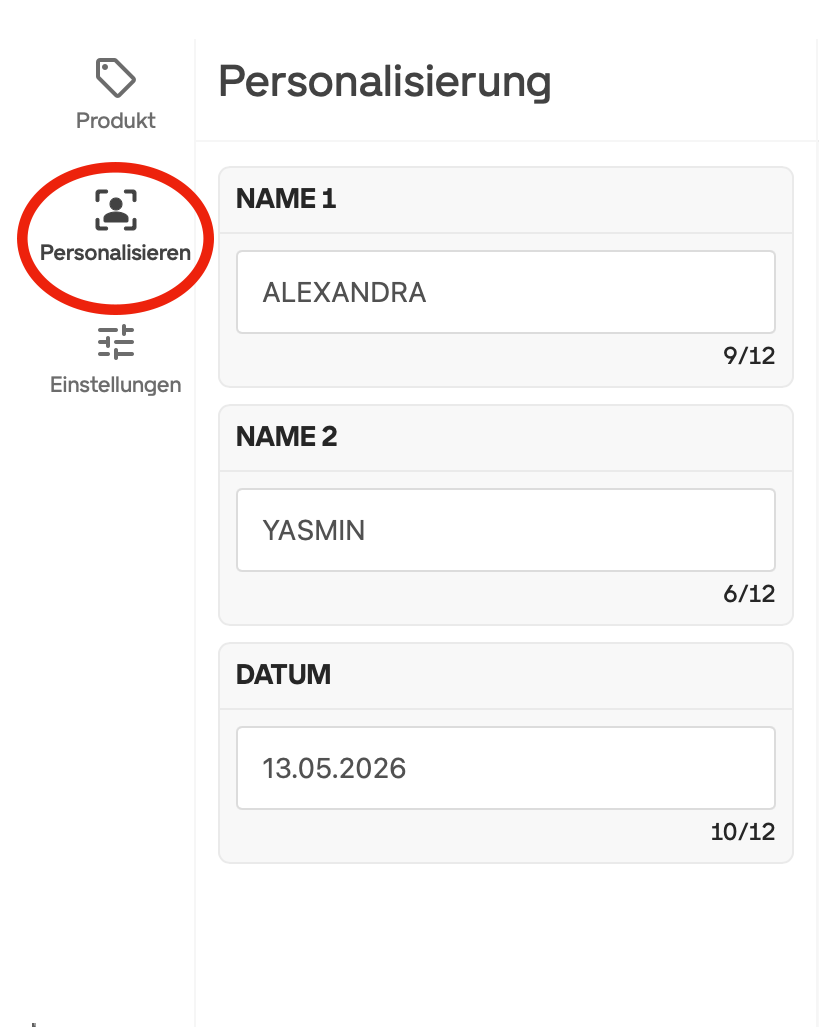Click the 10/12 character counter

click(743, 832)
